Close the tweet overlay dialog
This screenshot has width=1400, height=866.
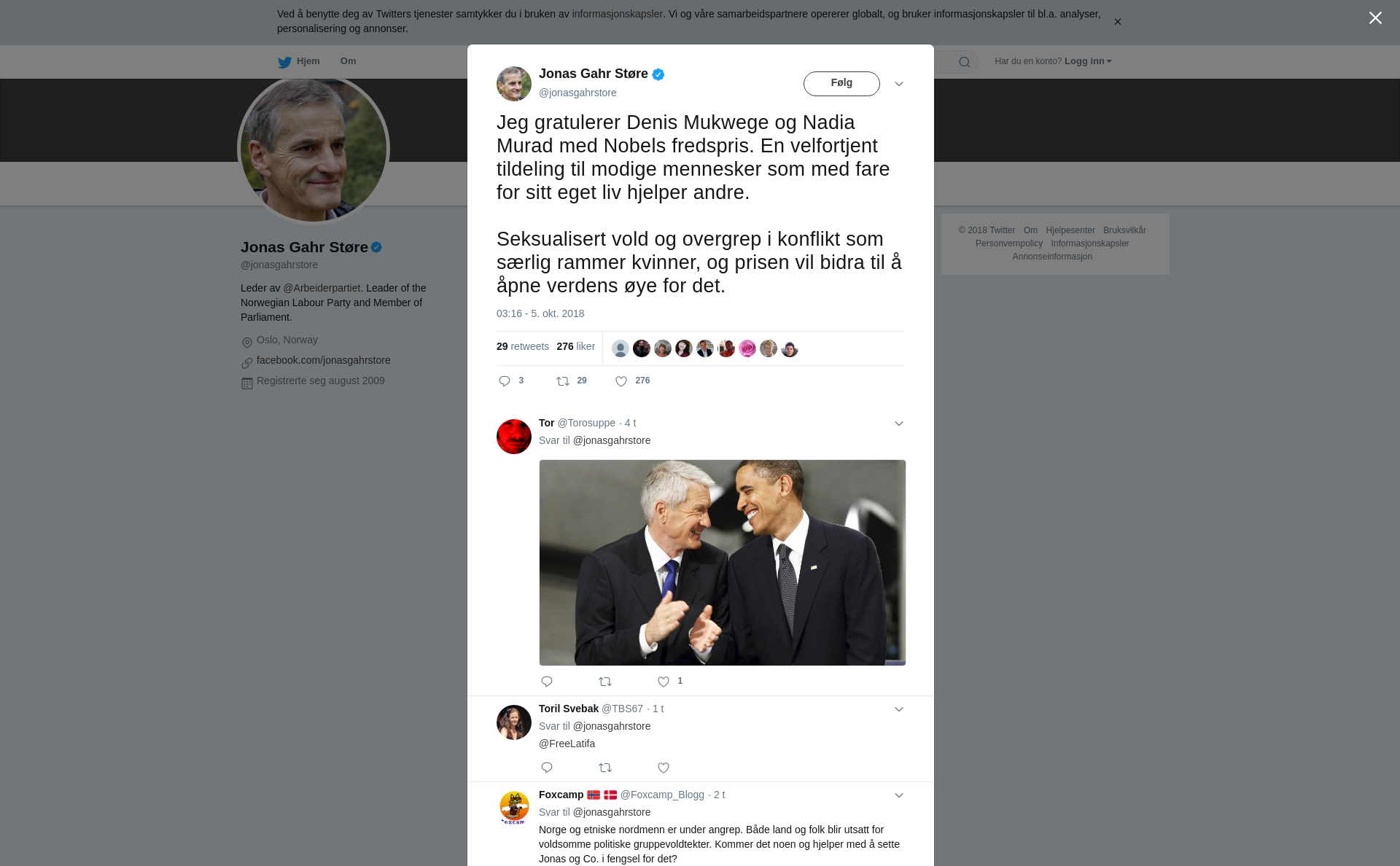[1375, 18]
